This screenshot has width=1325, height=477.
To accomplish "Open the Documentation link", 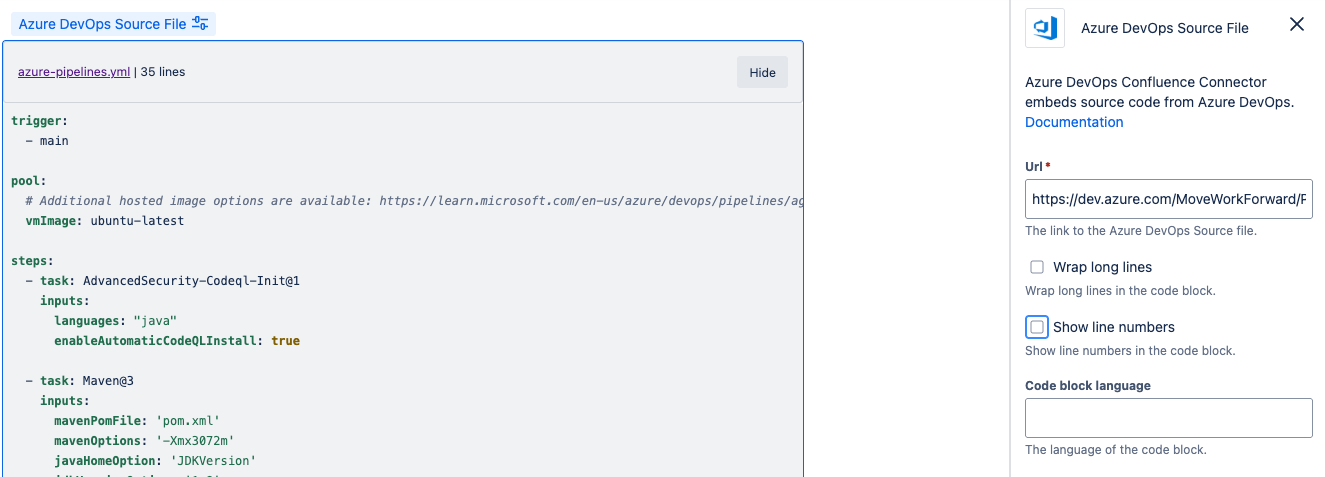I will point(1074,122).
